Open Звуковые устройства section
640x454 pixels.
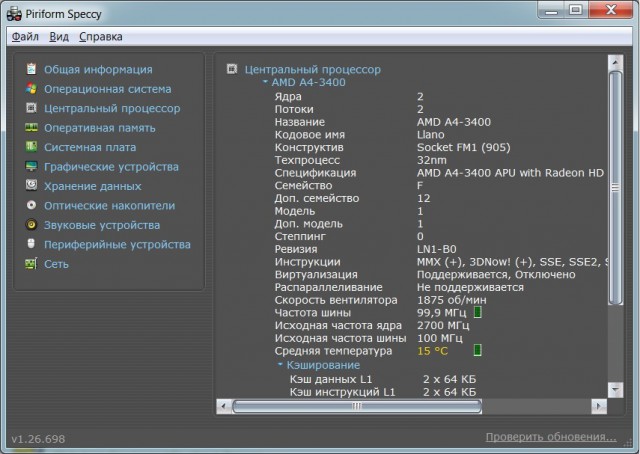coord(102,225)
